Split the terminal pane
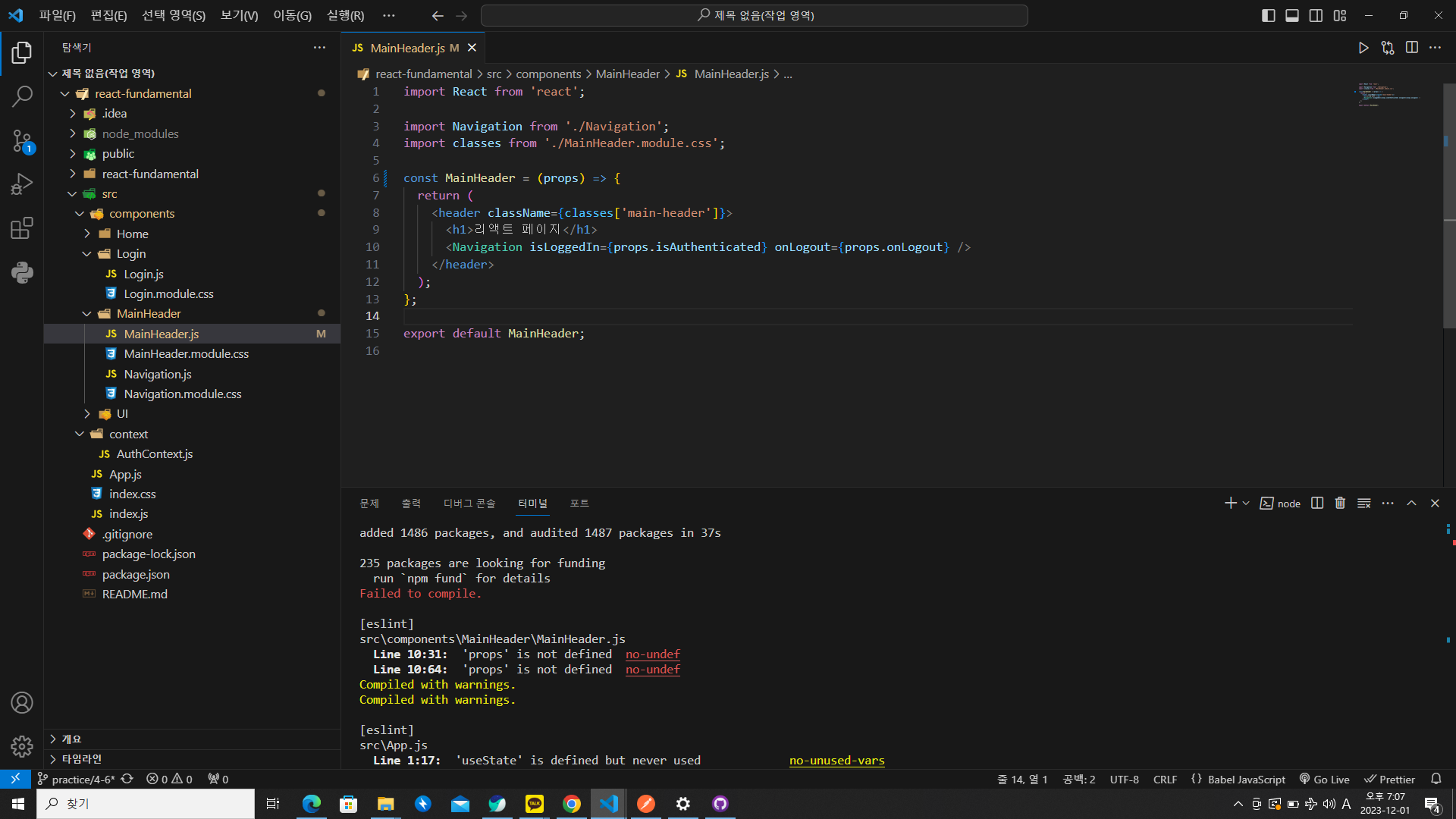1456x819 pixels. tap(1317, 503)
